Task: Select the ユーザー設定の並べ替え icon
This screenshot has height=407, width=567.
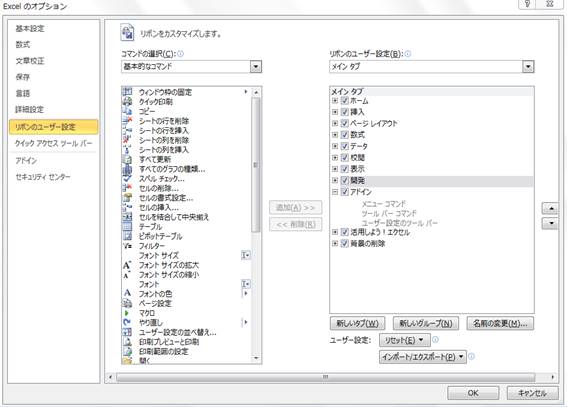Action: 127,332
